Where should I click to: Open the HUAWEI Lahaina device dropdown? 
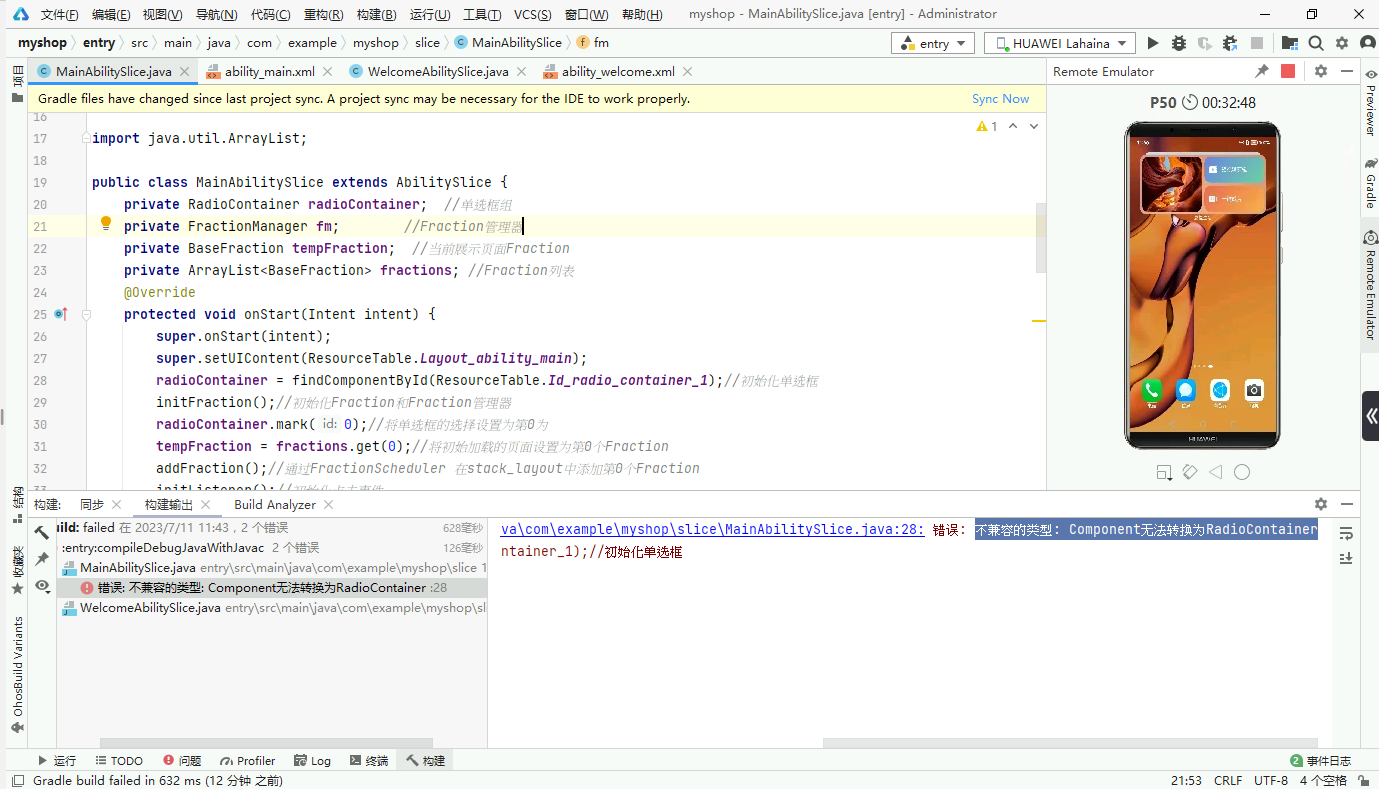point(1060,43)
